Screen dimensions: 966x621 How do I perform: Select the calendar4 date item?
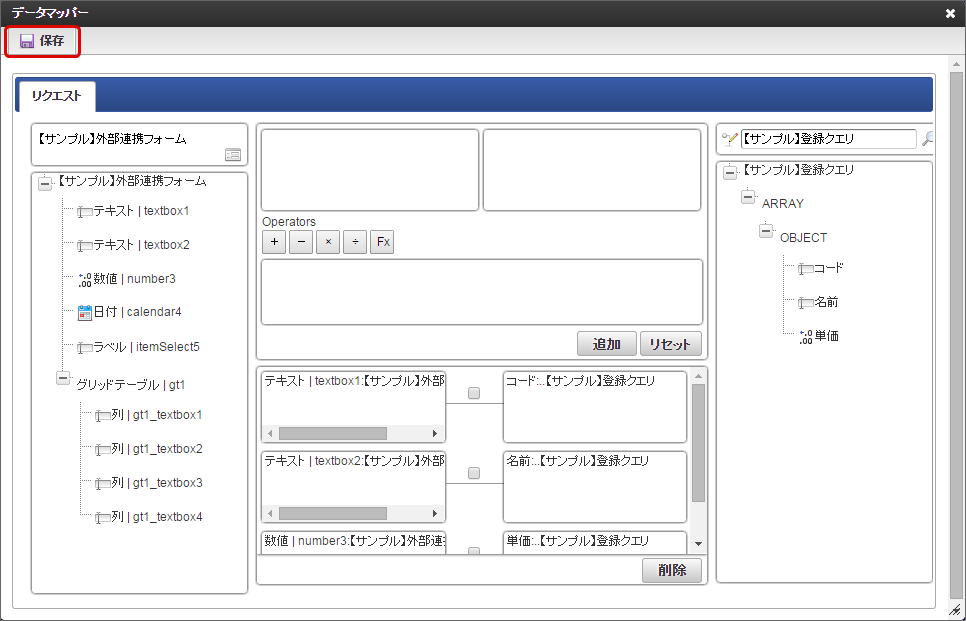136,312
